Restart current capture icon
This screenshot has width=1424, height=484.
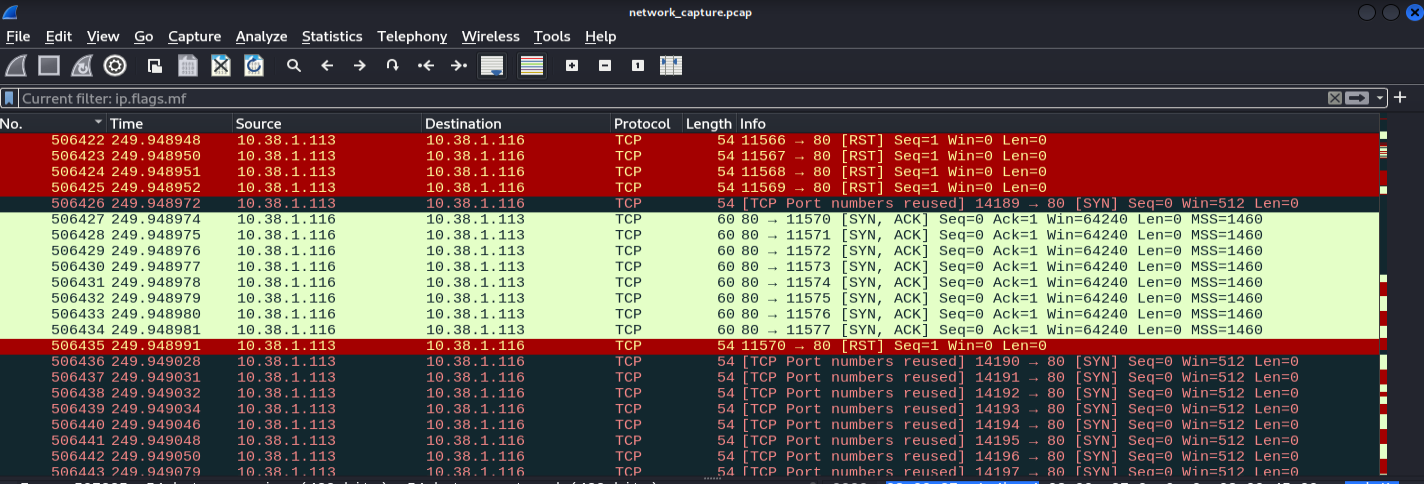pyautogui.click(x=82, y=66)
